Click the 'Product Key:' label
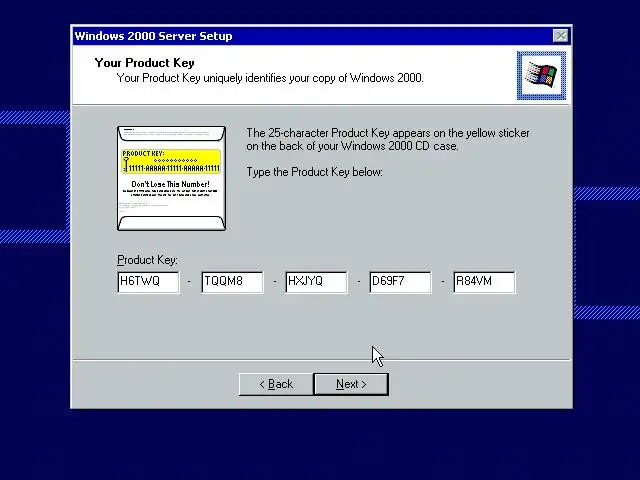The image size is (640, 480). tap(147, 260)
